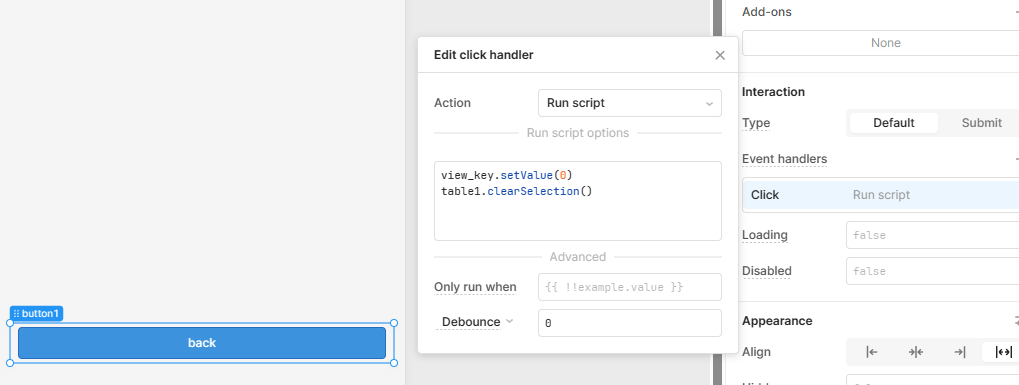
Task: Click the Add-ons None box
Action: pyautogui.click(x=881, y=43)
